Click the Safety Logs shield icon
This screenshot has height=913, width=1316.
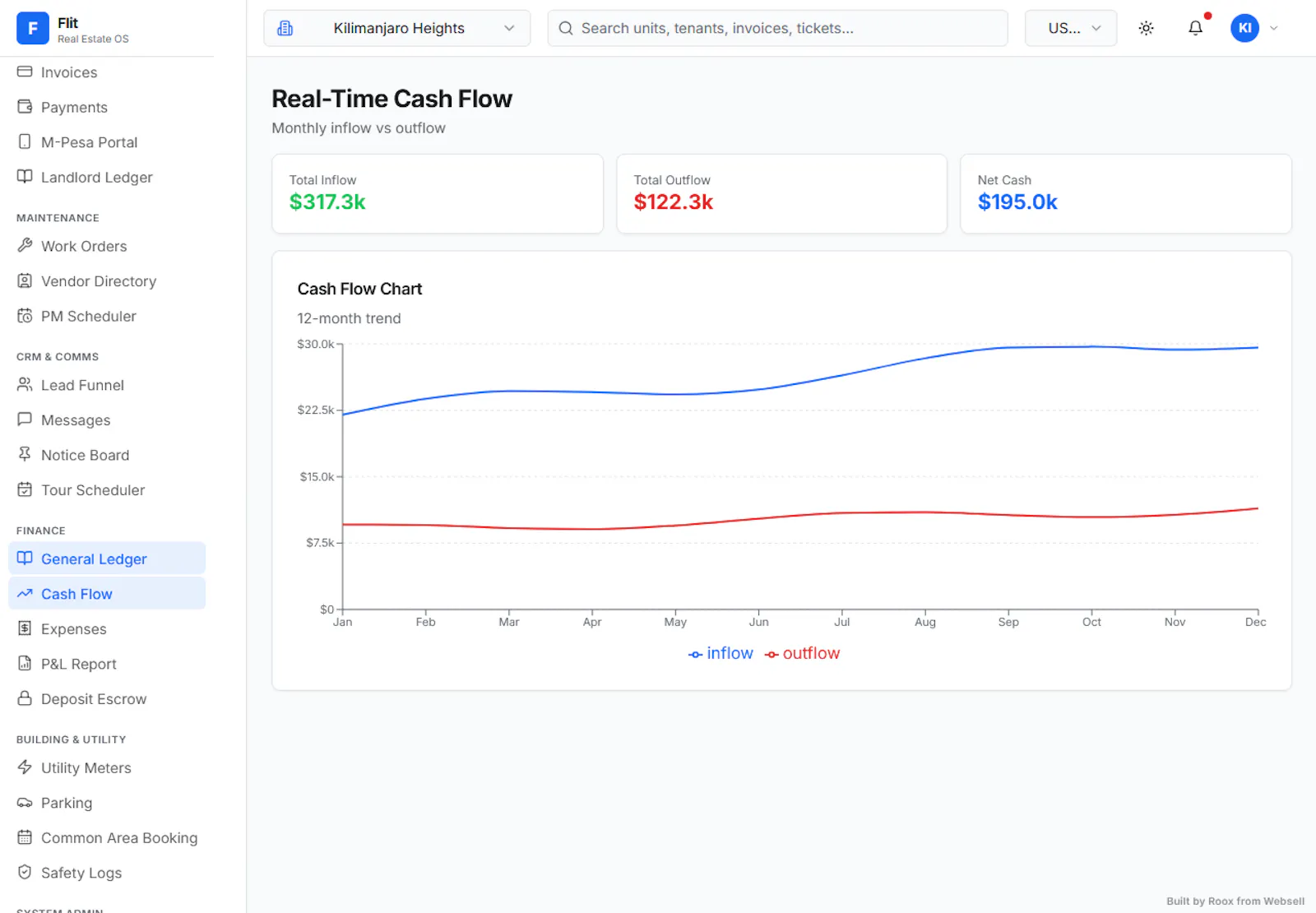25,872
